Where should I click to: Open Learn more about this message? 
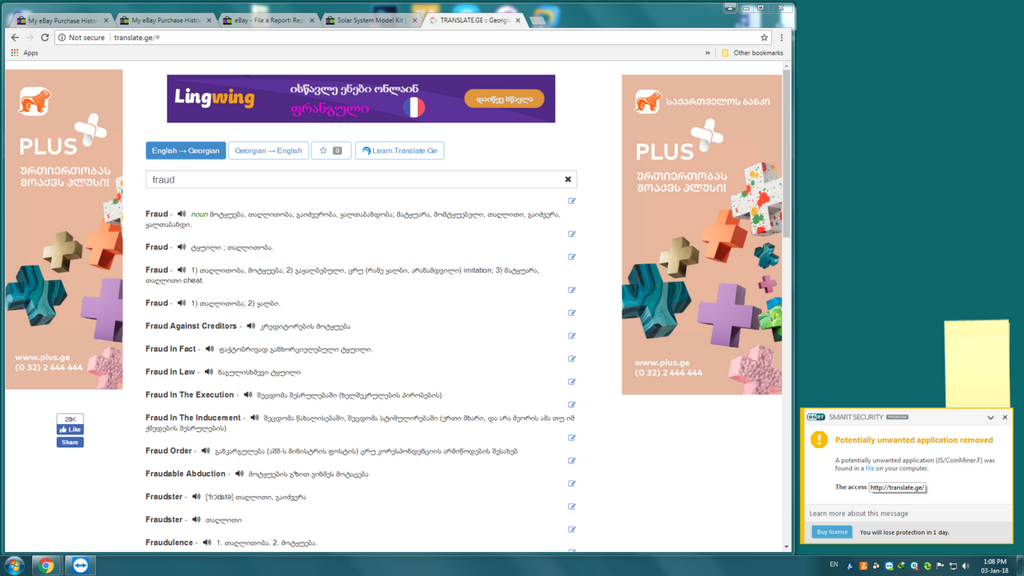(858, 513)
